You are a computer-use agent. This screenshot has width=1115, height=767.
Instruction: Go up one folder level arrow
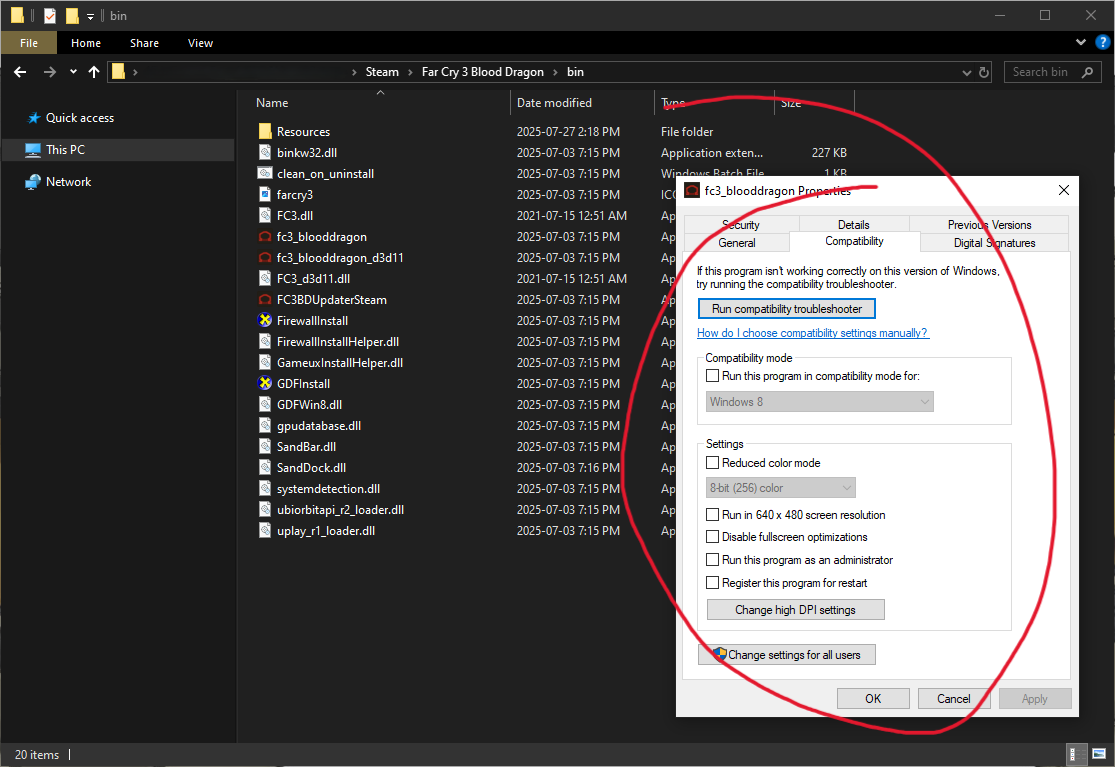[94, 72]
